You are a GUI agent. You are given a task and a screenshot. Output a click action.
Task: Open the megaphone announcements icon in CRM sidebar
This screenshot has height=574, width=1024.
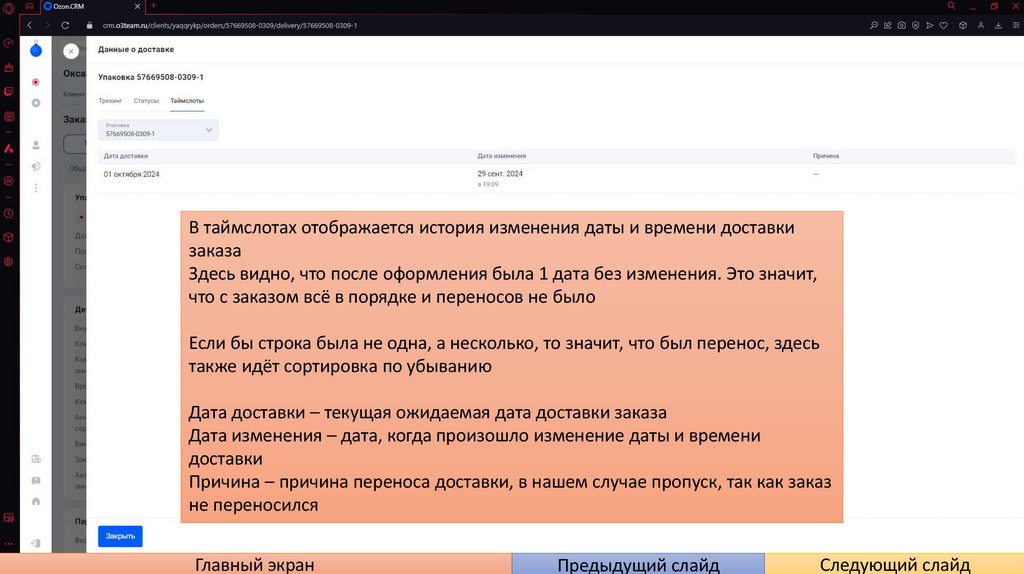[36, 167]
